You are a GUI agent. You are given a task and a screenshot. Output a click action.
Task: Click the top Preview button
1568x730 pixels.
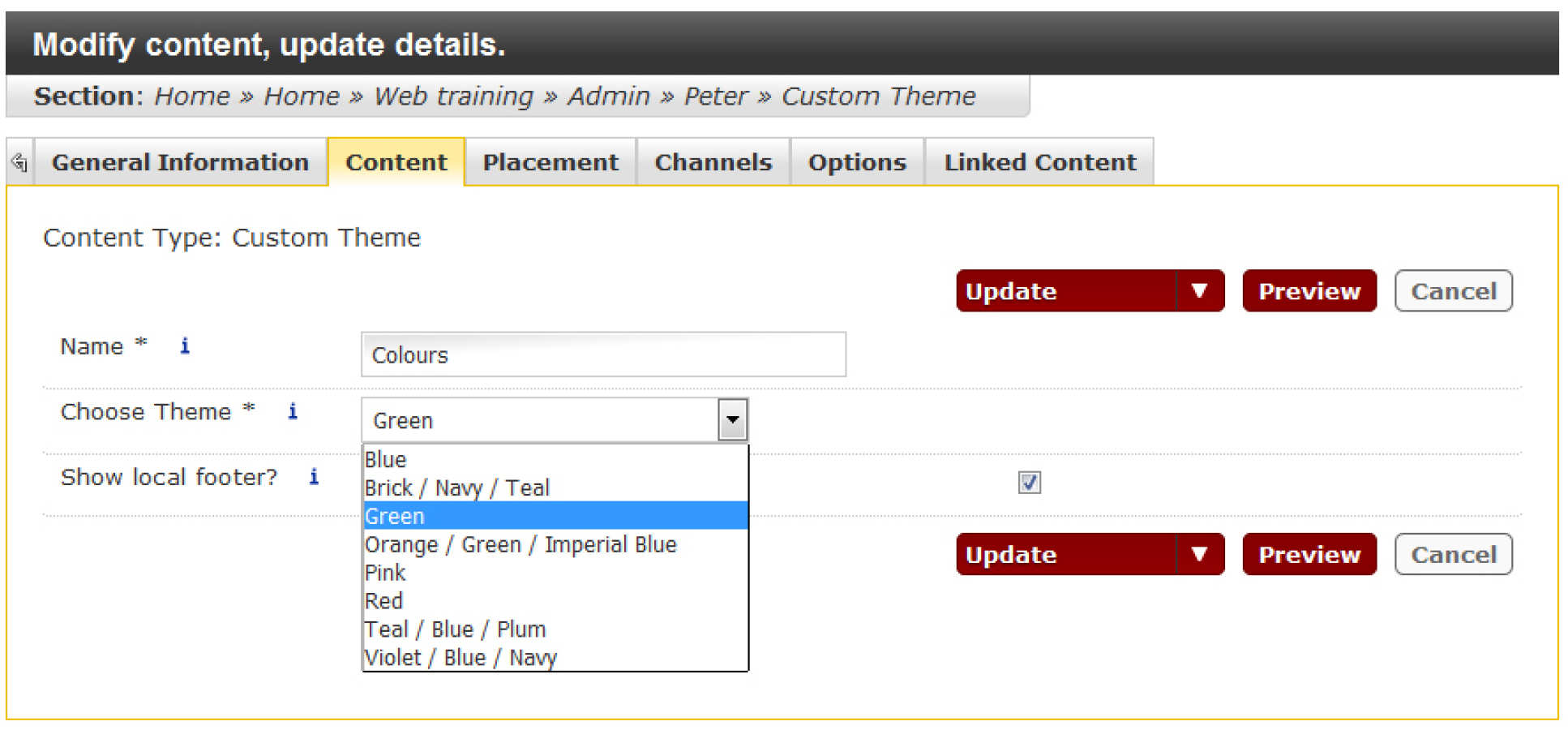[x=1309, y=291]
